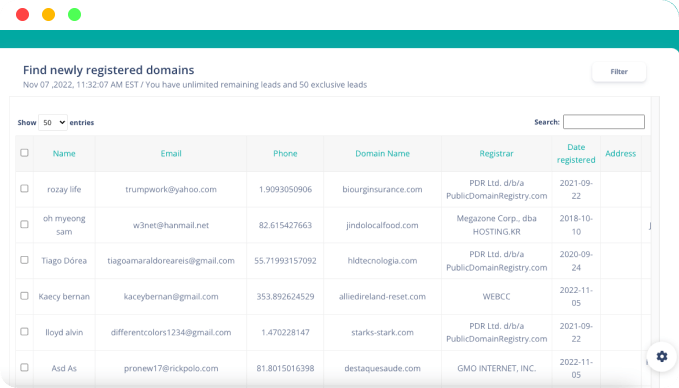
Task: Click phone number 353.892624529
Action: pyautogui.click(x=285, y=297)
